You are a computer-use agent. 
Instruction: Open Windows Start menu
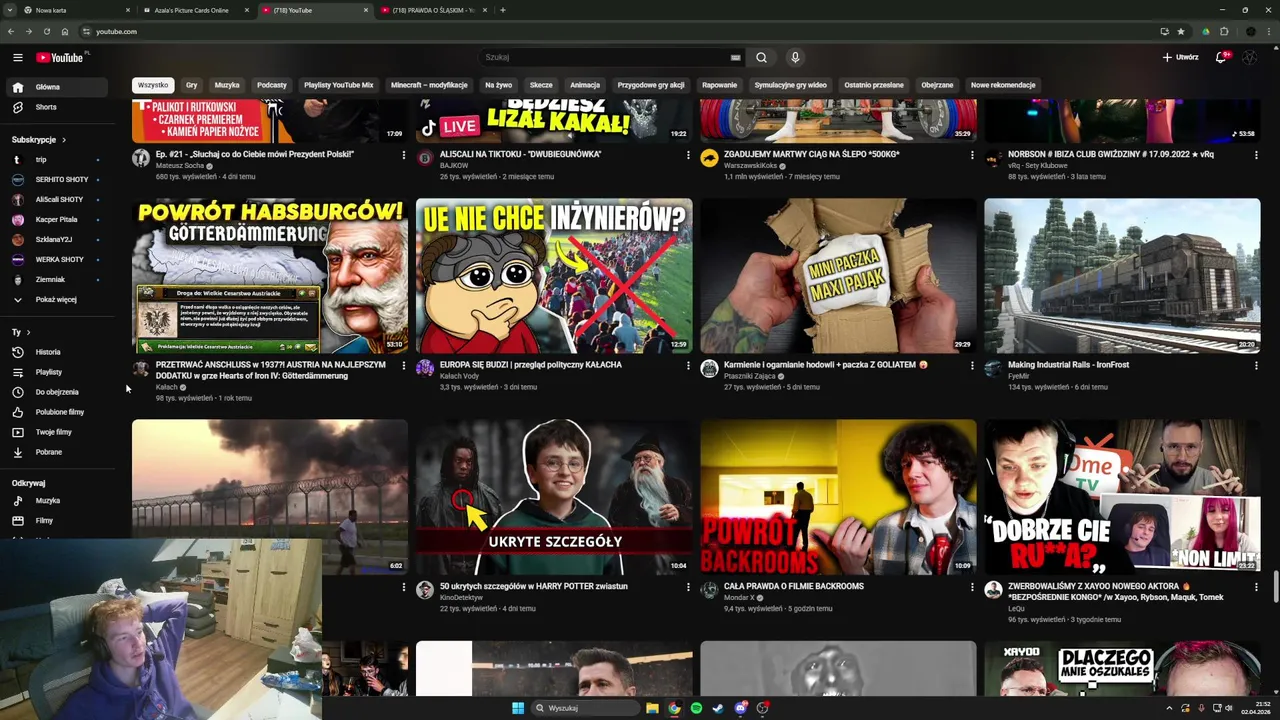[x=518, y=708]
